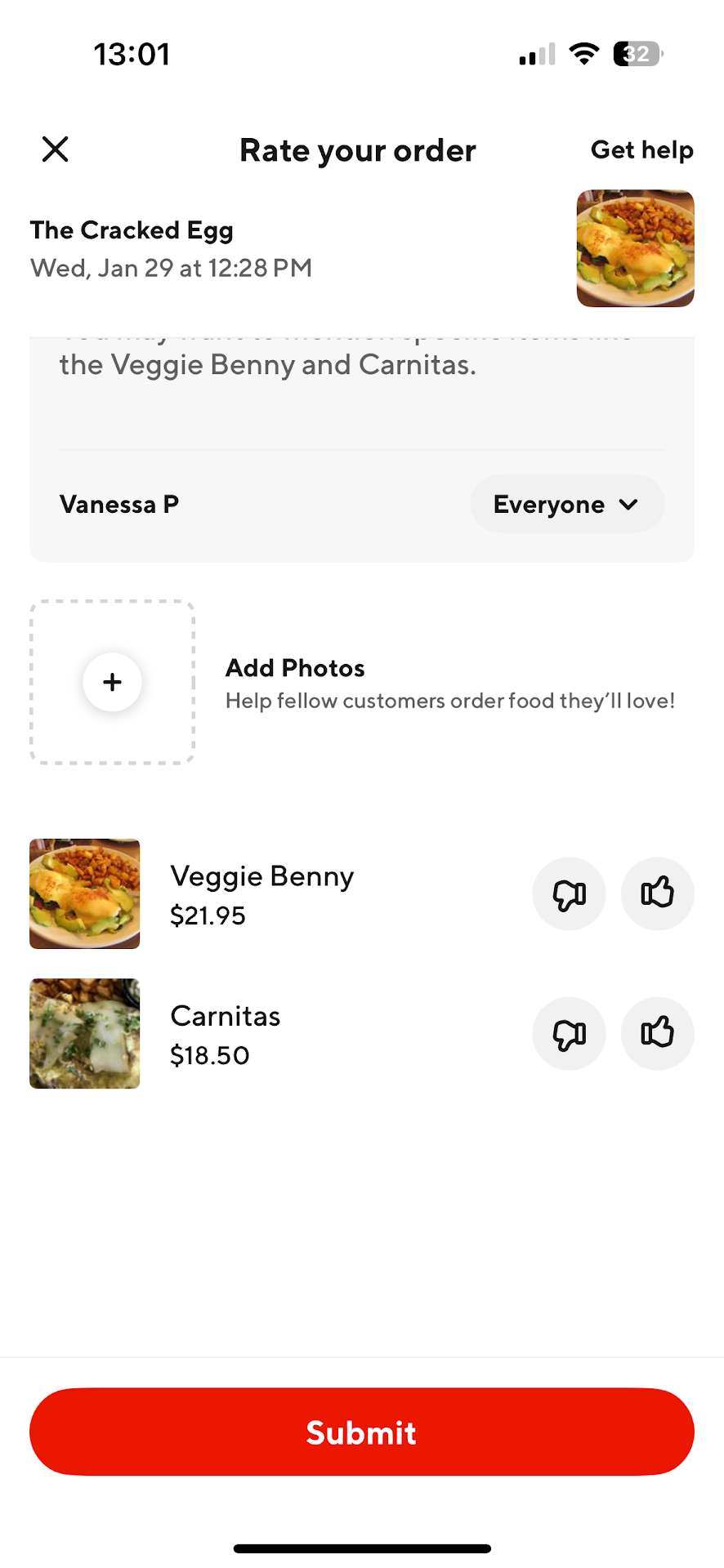Tap the home indicator bar

click(362, 1548)
